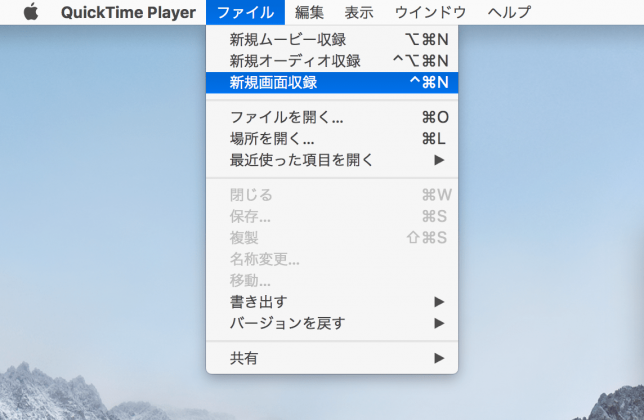The width and height of the screenshot is (644, 420).
Task: Open the 編集 menu
Action: (309, 12)
